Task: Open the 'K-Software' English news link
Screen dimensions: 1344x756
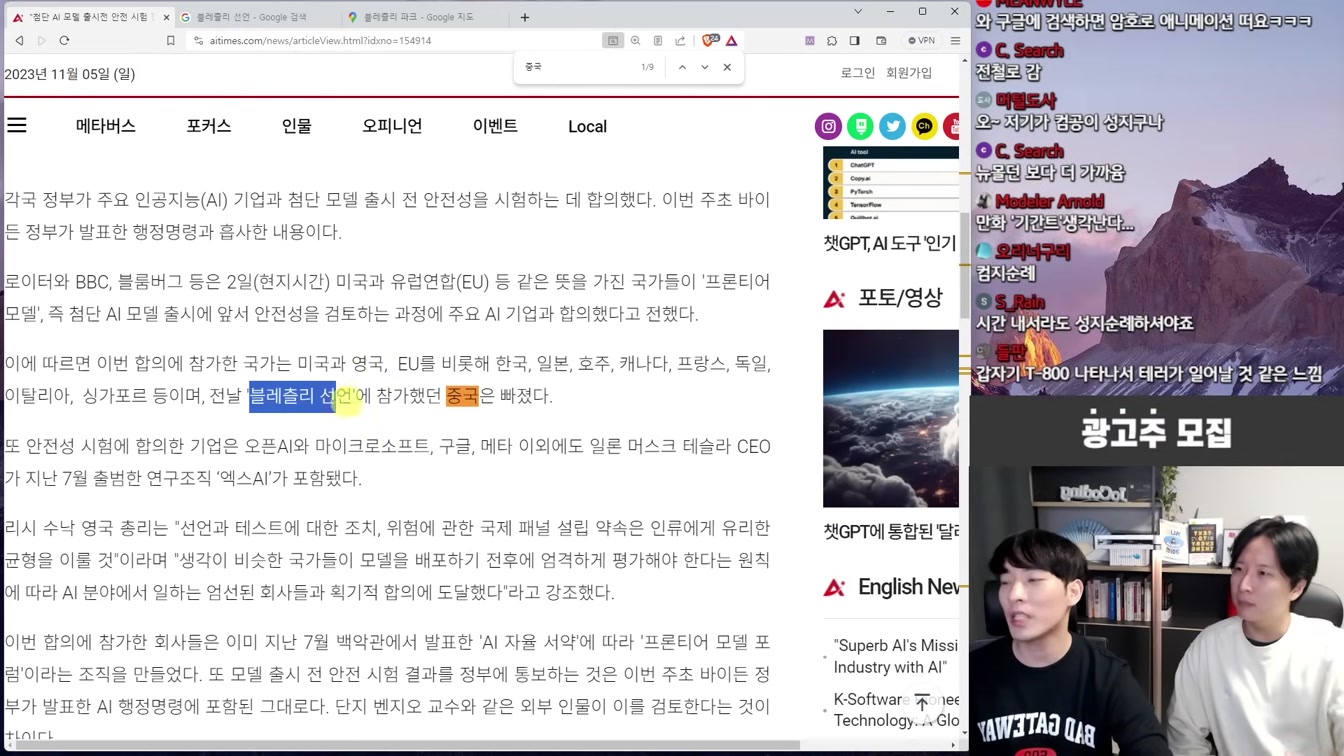Action: 896,710
